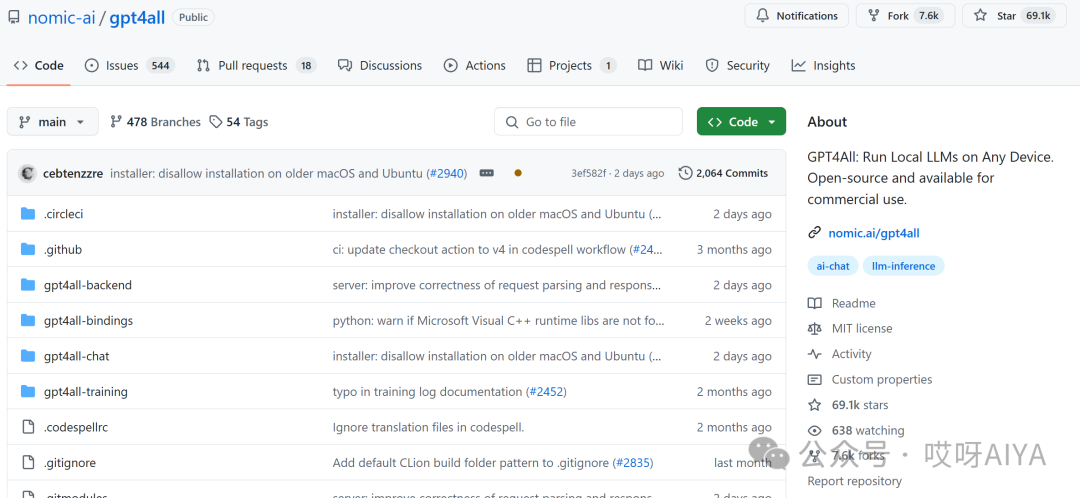
Task: Open the .codespellrc file
Action: 76,428
